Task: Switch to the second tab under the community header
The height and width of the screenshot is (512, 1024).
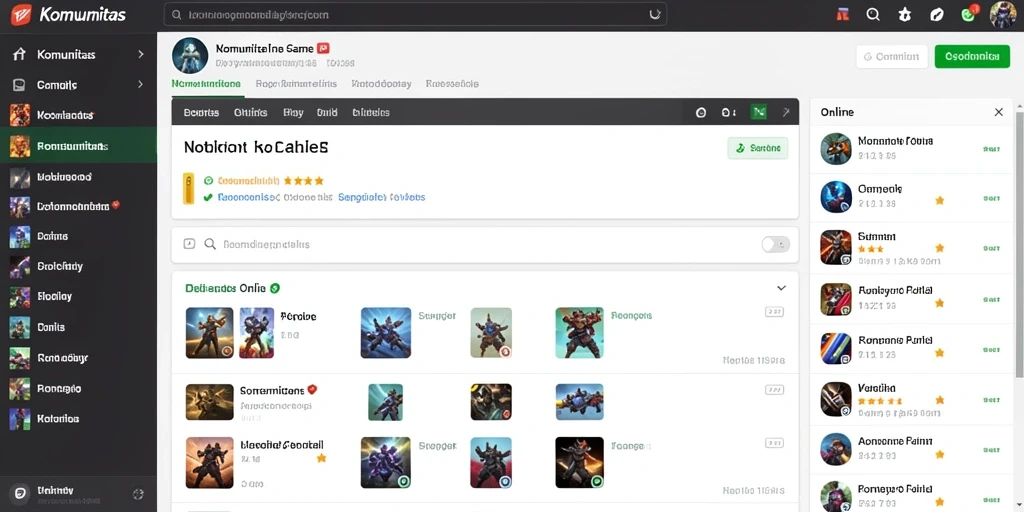Action: pos(296,84)
